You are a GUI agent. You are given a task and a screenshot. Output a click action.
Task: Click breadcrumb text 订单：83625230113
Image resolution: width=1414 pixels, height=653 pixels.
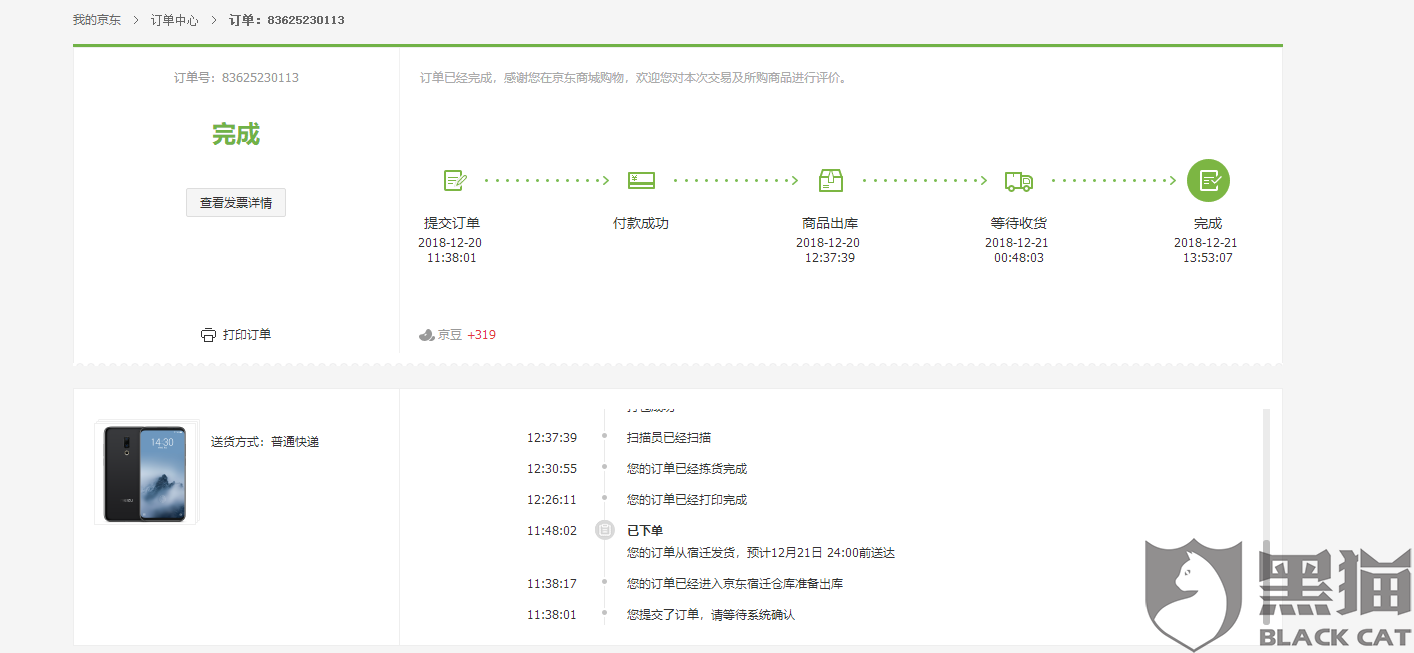click(287, 20)
